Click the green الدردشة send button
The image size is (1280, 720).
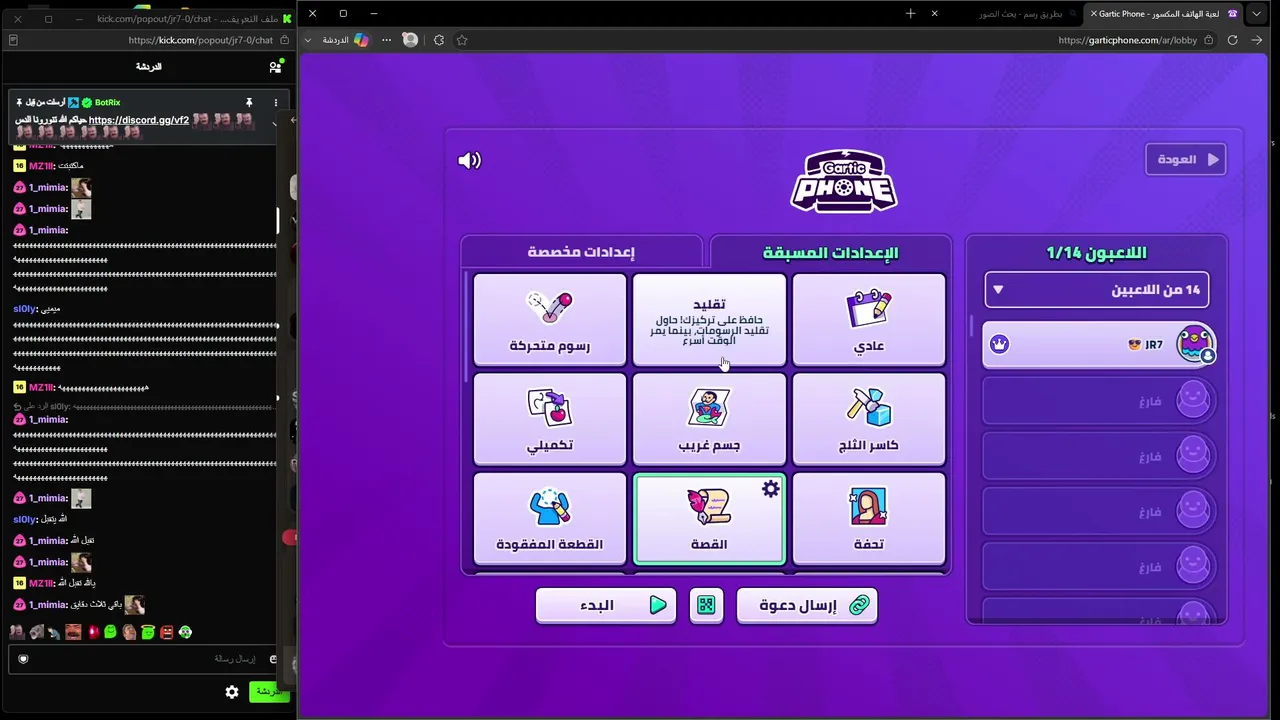point(269,691)
